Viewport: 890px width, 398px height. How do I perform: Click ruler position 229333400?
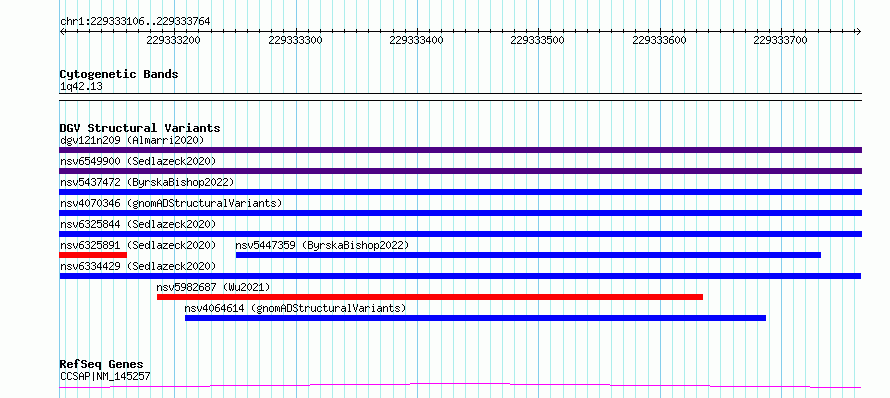pyautogui.click(x=417, y=40)
